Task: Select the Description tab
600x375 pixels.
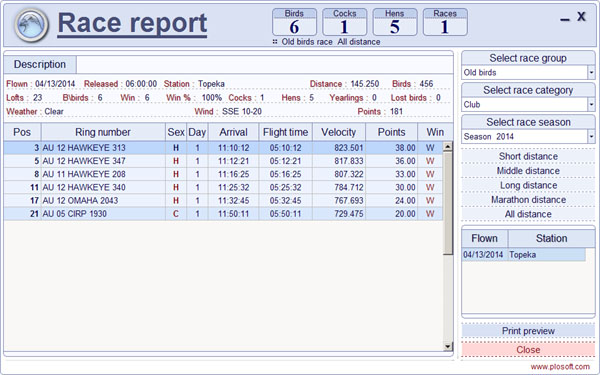Action: click(40, 64)
